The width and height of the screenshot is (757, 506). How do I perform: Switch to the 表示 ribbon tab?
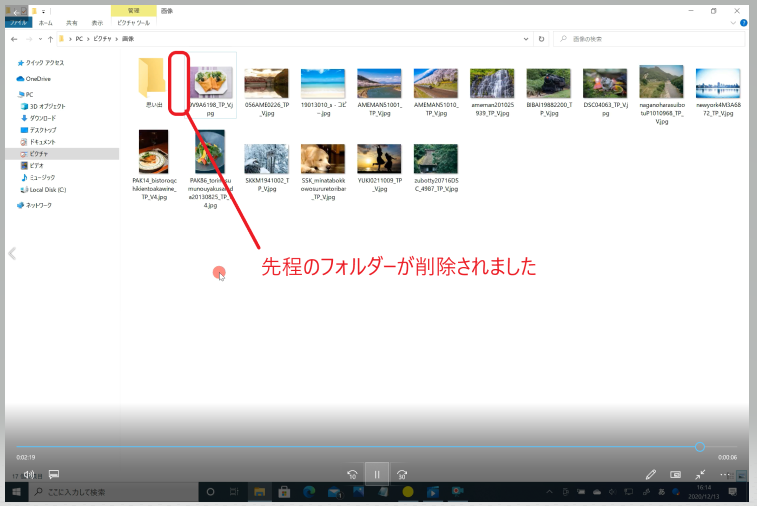click(x=97, y=21)
